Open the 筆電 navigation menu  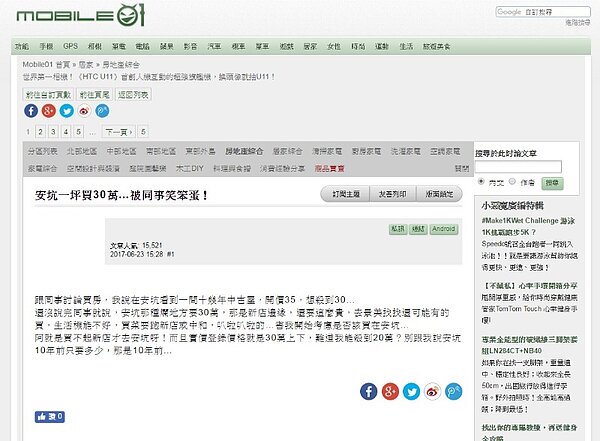point(119,46)
